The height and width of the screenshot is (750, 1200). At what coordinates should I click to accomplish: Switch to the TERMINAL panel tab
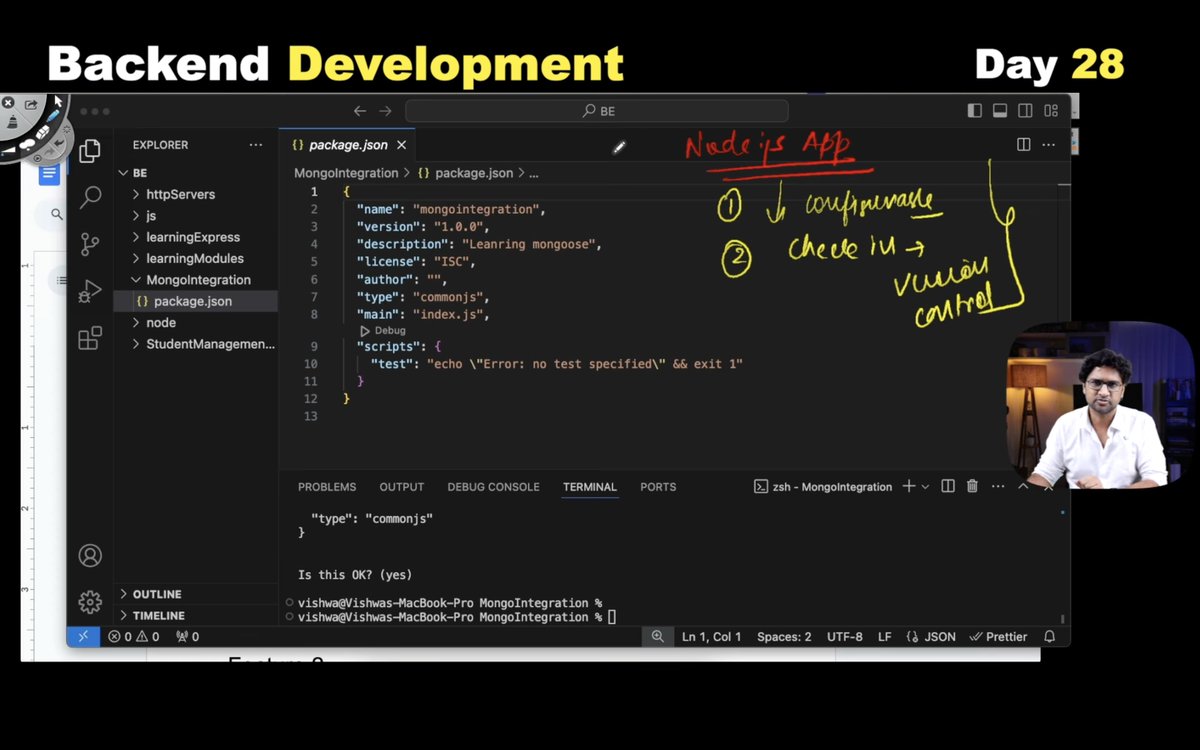click(x=590, y=487)
